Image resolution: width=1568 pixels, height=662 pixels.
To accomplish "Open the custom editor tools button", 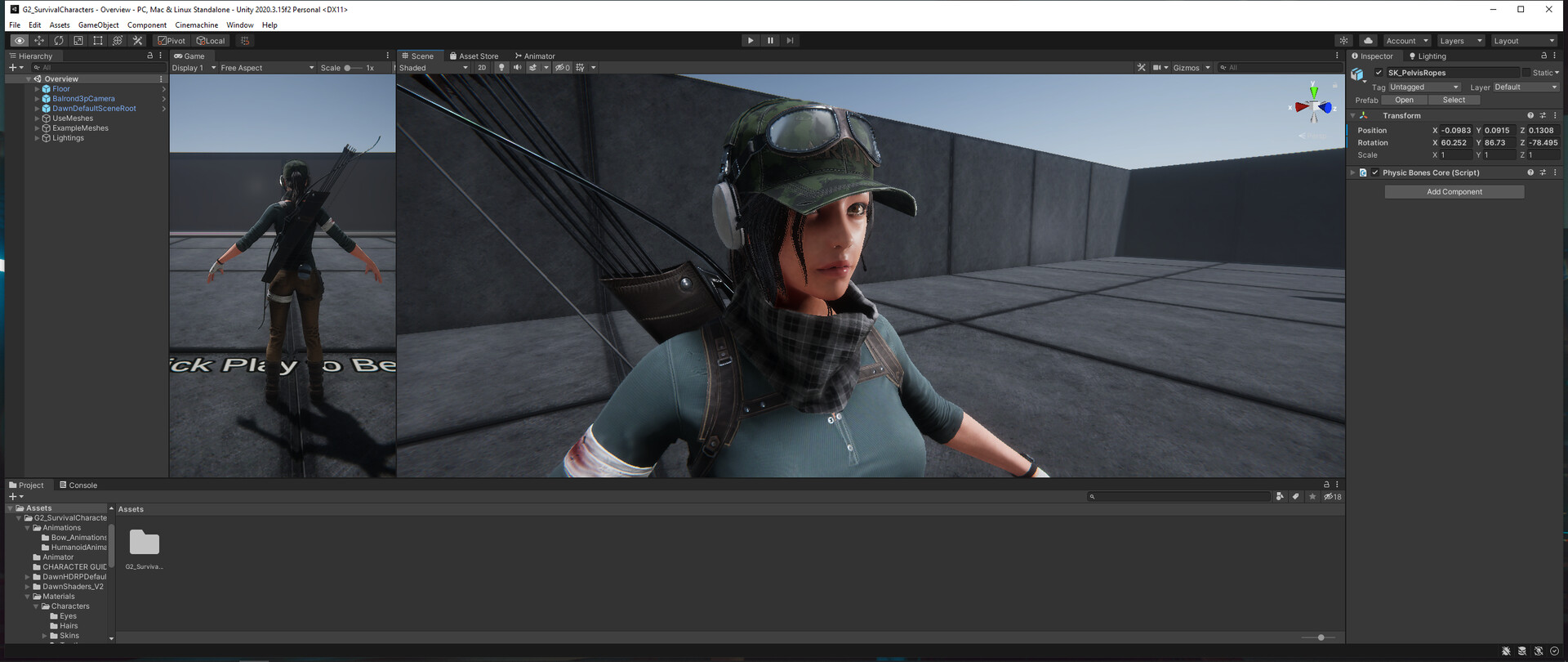I will [137, 40].
